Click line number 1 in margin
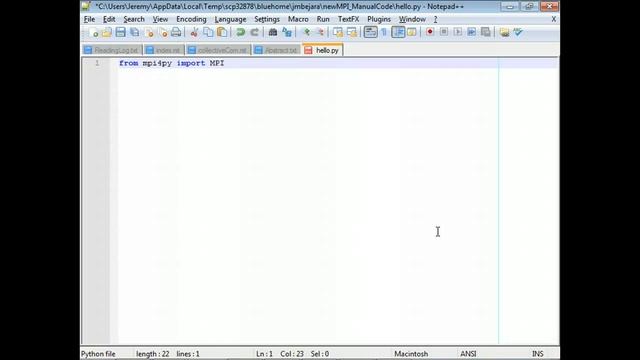This screenshot has height=360, width=640. pyautogui.click(x=97, y=63)
